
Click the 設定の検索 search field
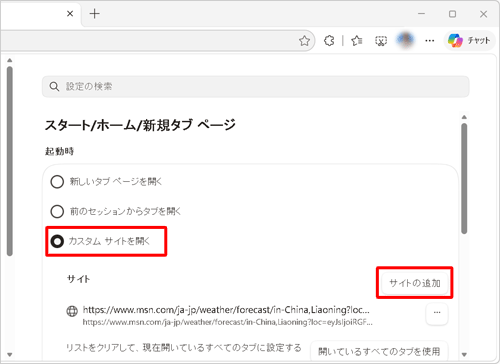point(256,86)
